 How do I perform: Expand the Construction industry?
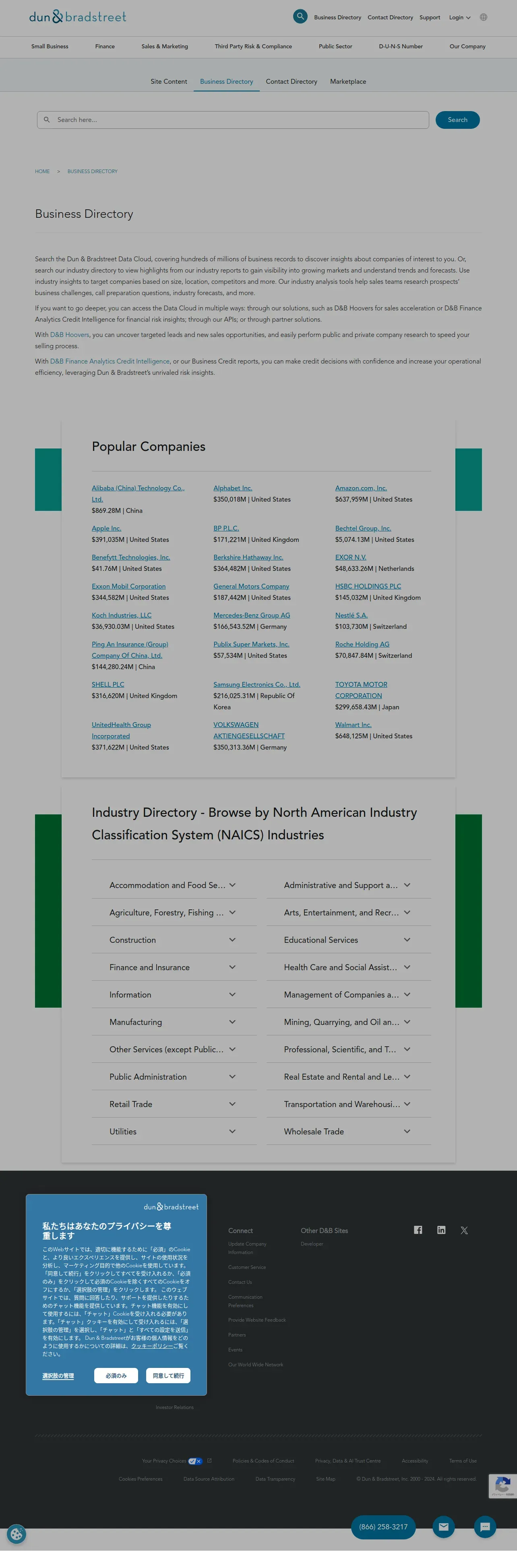(174, 940)
